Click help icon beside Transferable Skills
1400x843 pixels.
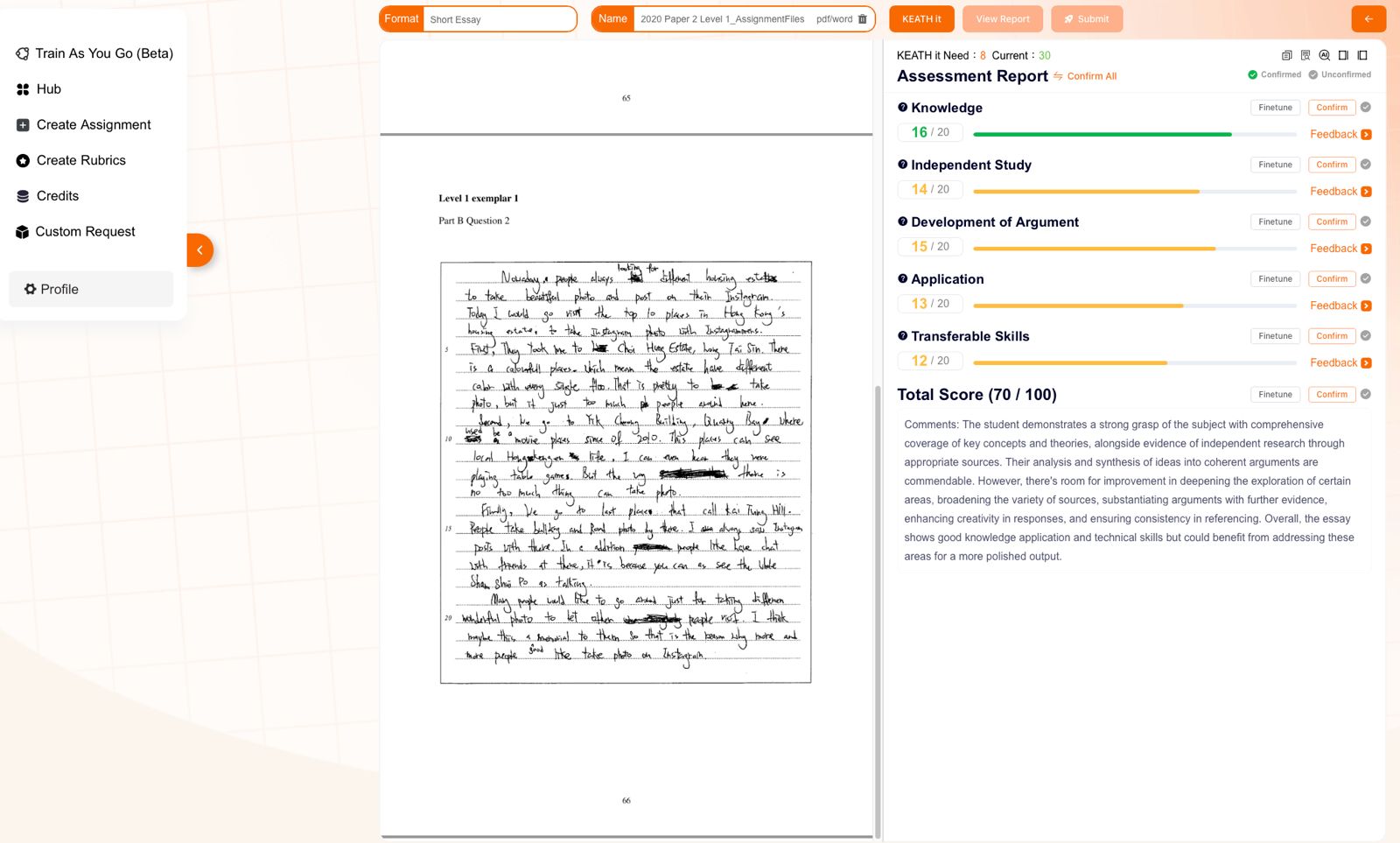click(902, 335)
